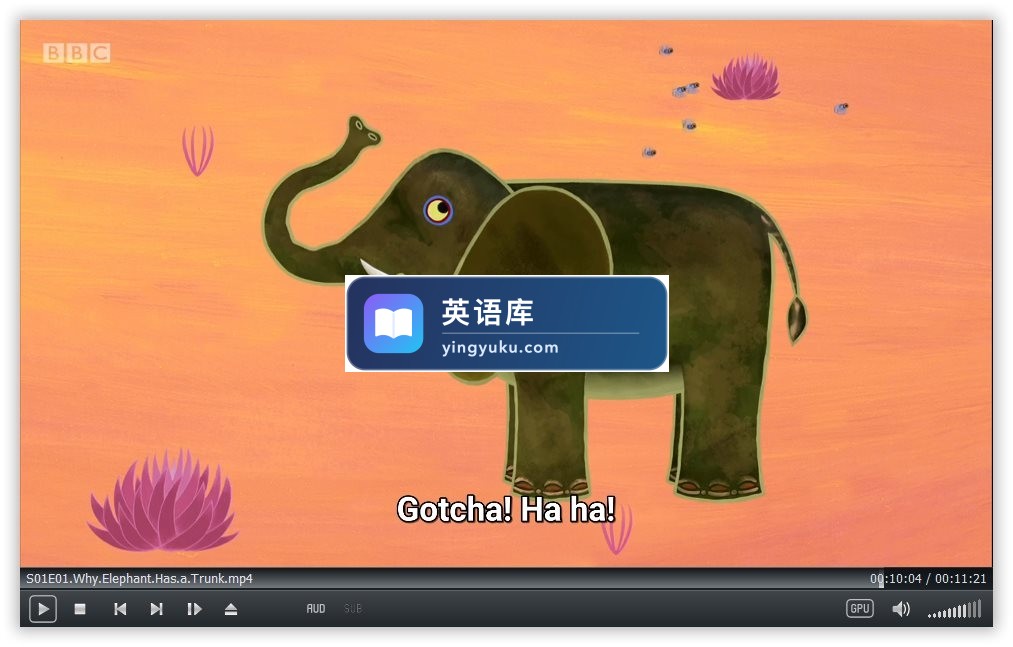The height and width of the screenshot is (647, 1013).
Task: Open the AUD audio track selector
Action: click(x=315, y=609)
